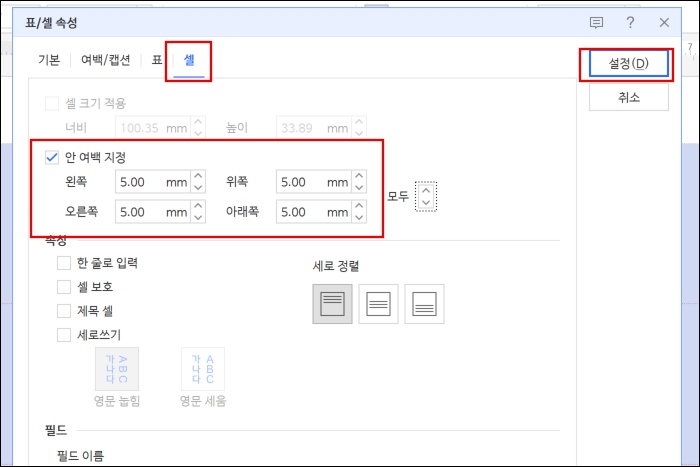Viewport: 700px width, 467px height.
Task: Close the 표/셀 속성 dialog
Action: (664, 22)
